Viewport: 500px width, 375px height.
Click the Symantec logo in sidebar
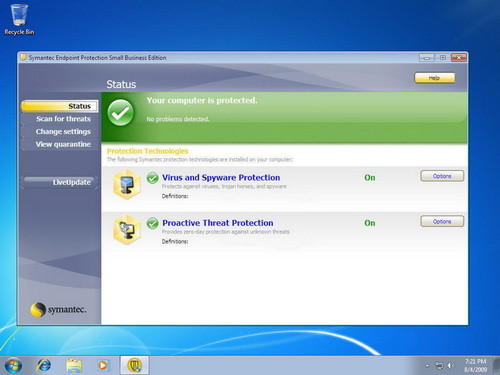point(58,310)
